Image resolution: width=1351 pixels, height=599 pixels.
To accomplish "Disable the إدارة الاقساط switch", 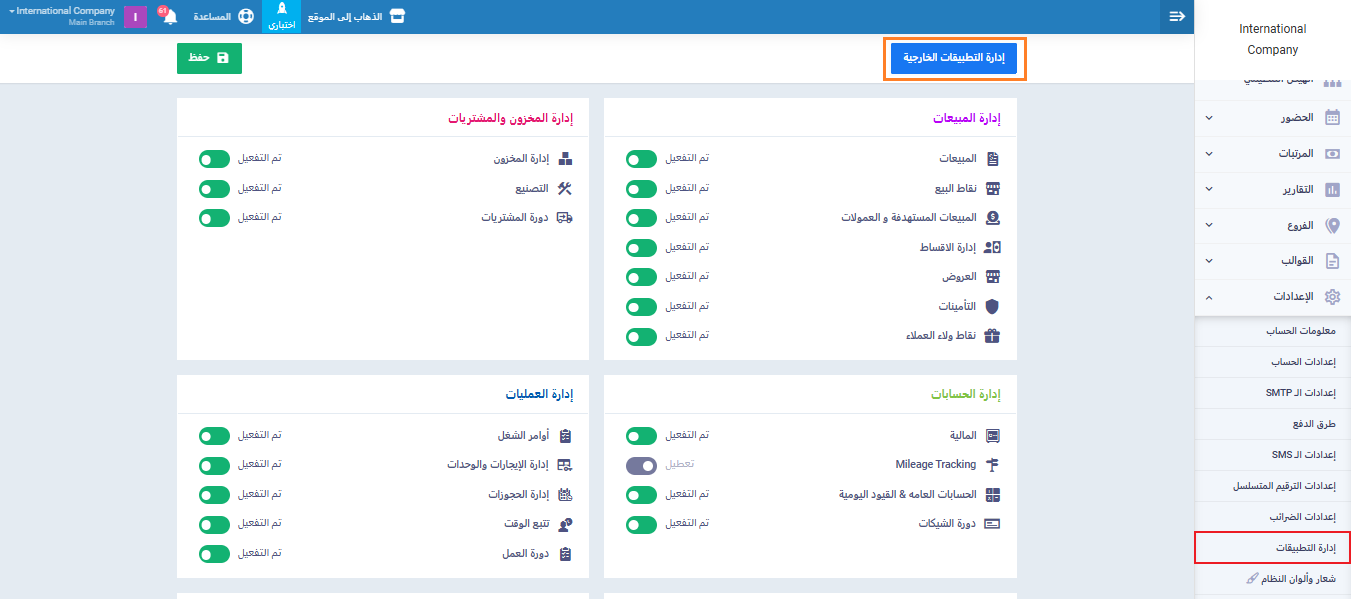I will pos(641,247).
